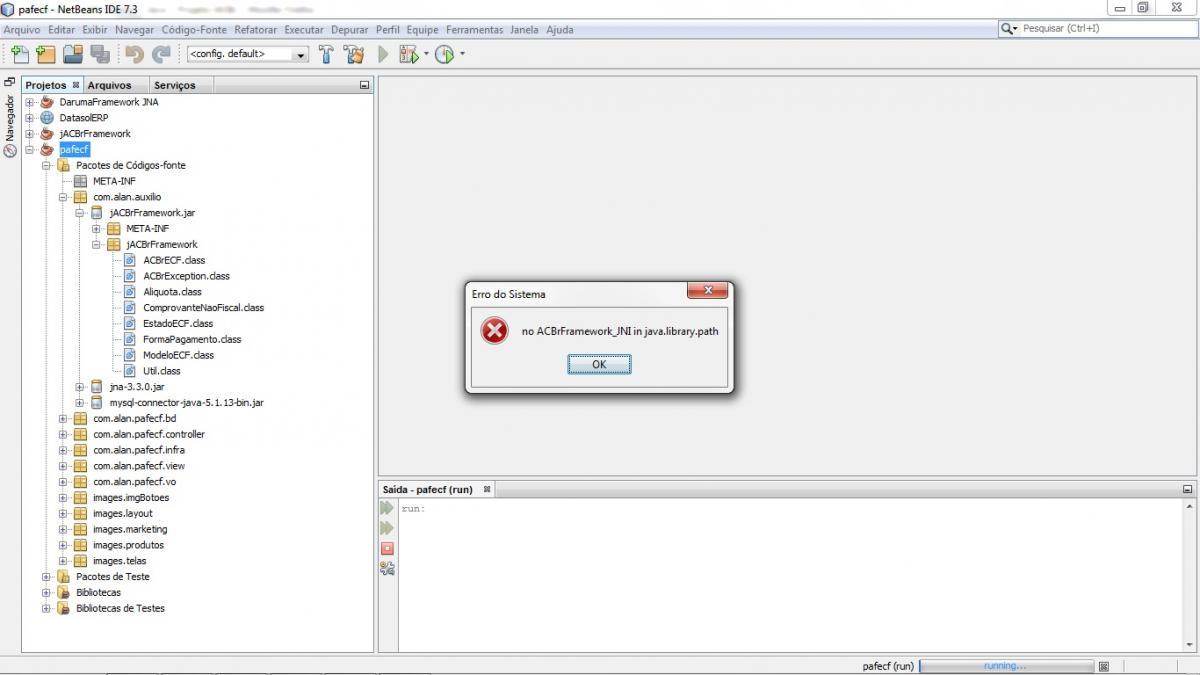1200x675 pixels.
Task: Click the restore window group icon above Navegador
Action: 10,82
